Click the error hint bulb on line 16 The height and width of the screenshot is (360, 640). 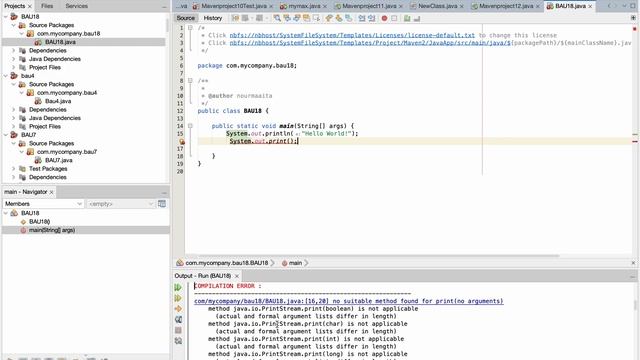tap(182, 141)
